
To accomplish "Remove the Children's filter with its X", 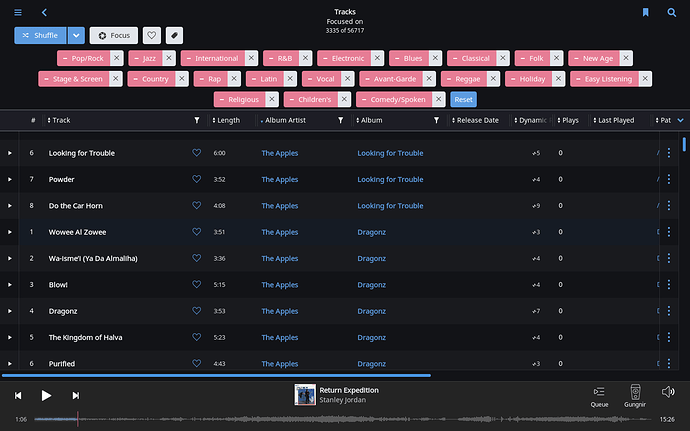I will [344, 99].
